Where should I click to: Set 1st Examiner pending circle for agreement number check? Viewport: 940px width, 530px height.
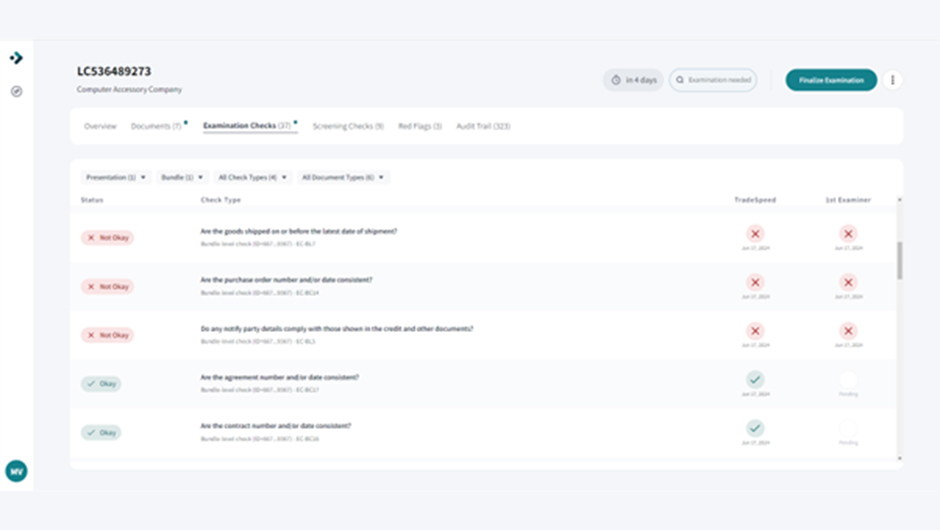[x=848, y=380]
